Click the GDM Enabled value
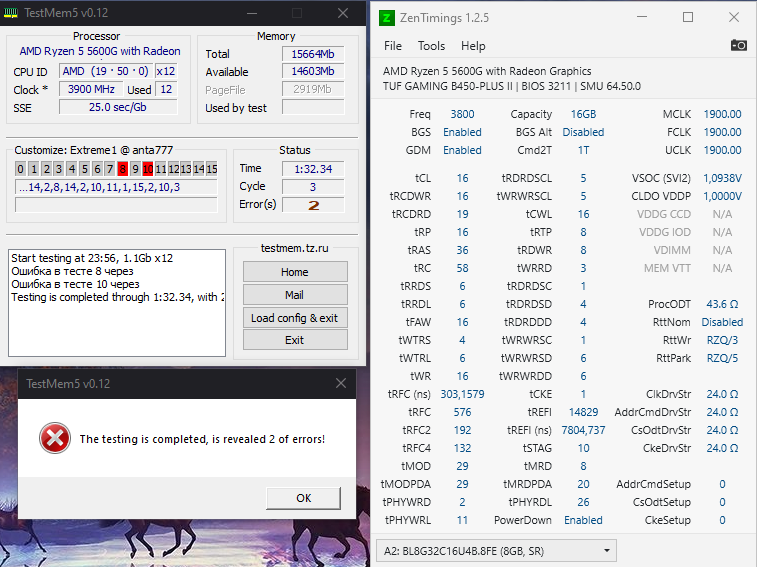This screenshot has width=757, height=567. (x=462, y=150)
